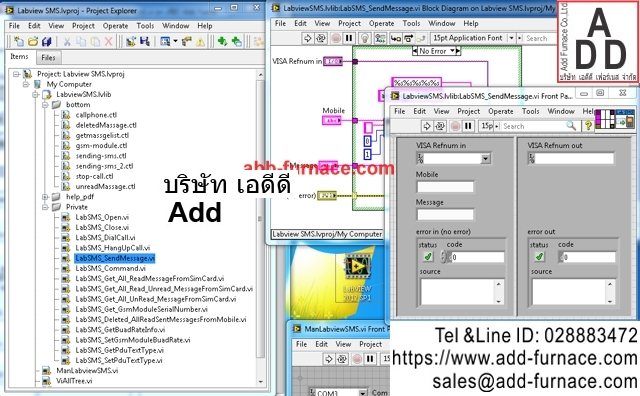Select unreadMassage.ctl in bottom folder
This screenshot has width=640, height=396.
105,187
